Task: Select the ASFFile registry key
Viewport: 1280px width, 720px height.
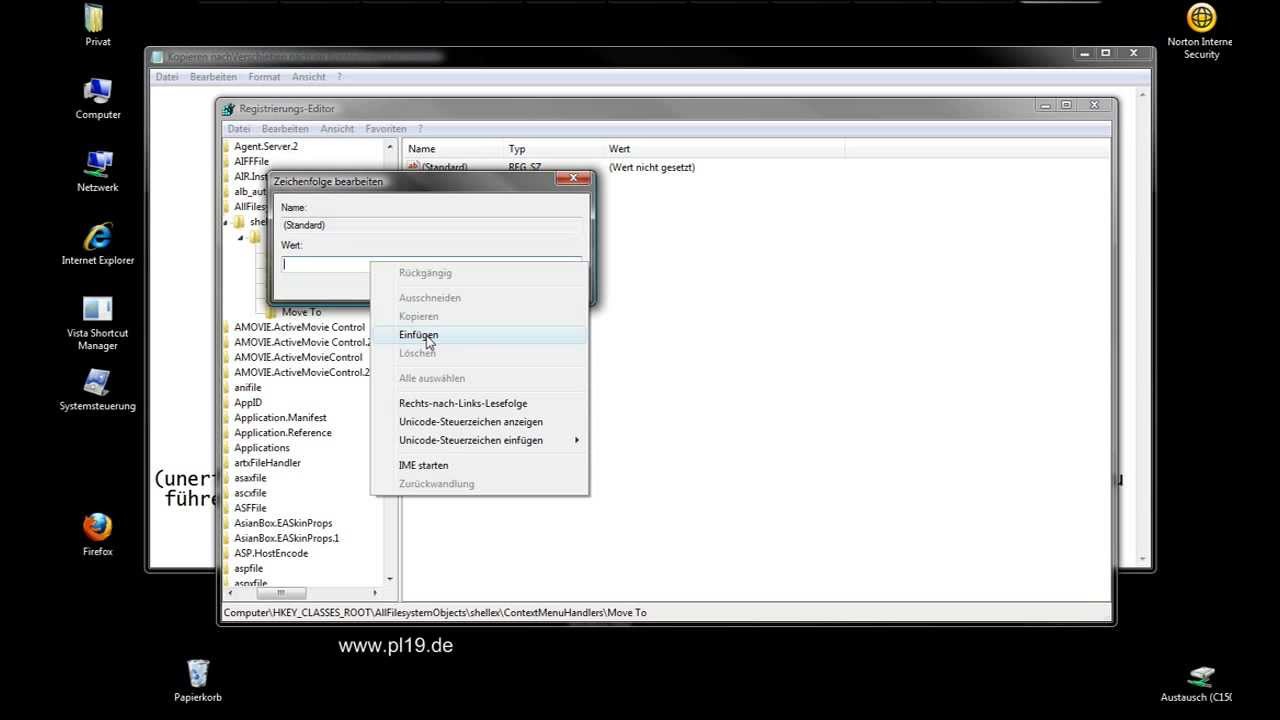Action: point(250,507)
